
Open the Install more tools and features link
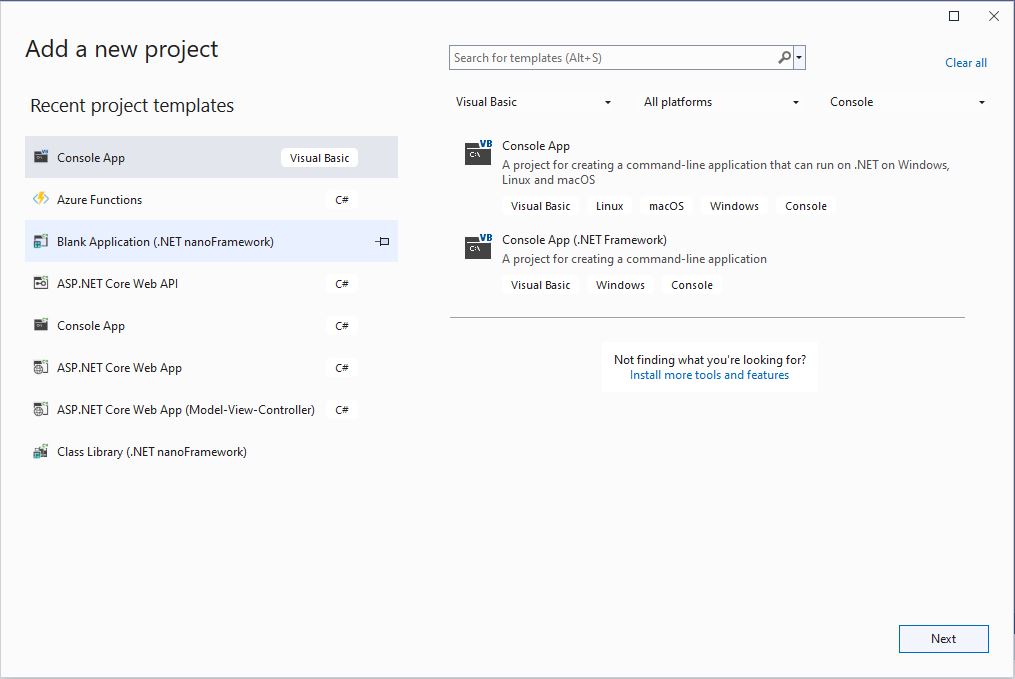709,375
